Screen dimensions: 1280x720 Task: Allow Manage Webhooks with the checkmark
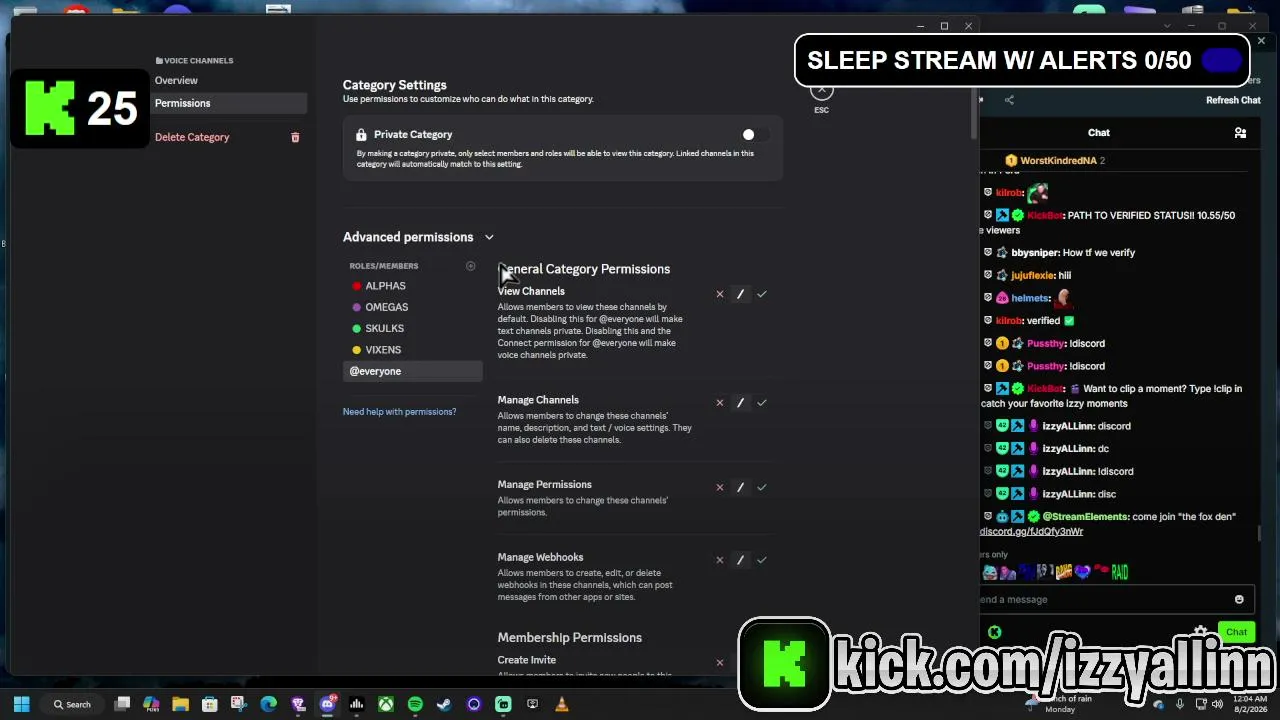762,560
